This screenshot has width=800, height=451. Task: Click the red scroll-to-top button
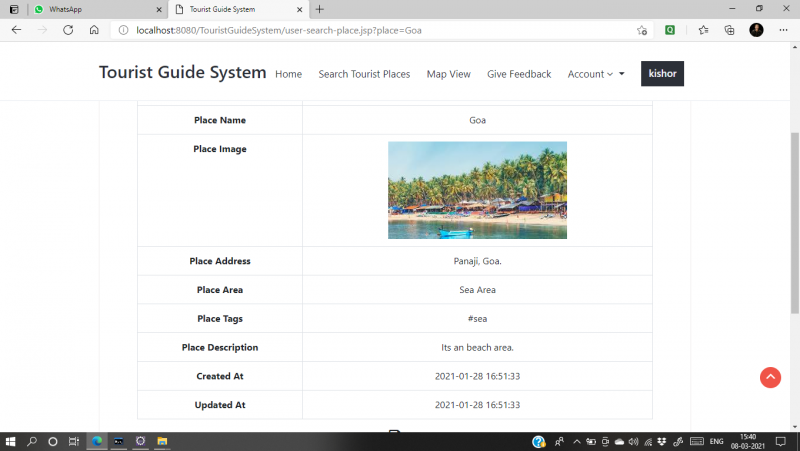(770, 378)
